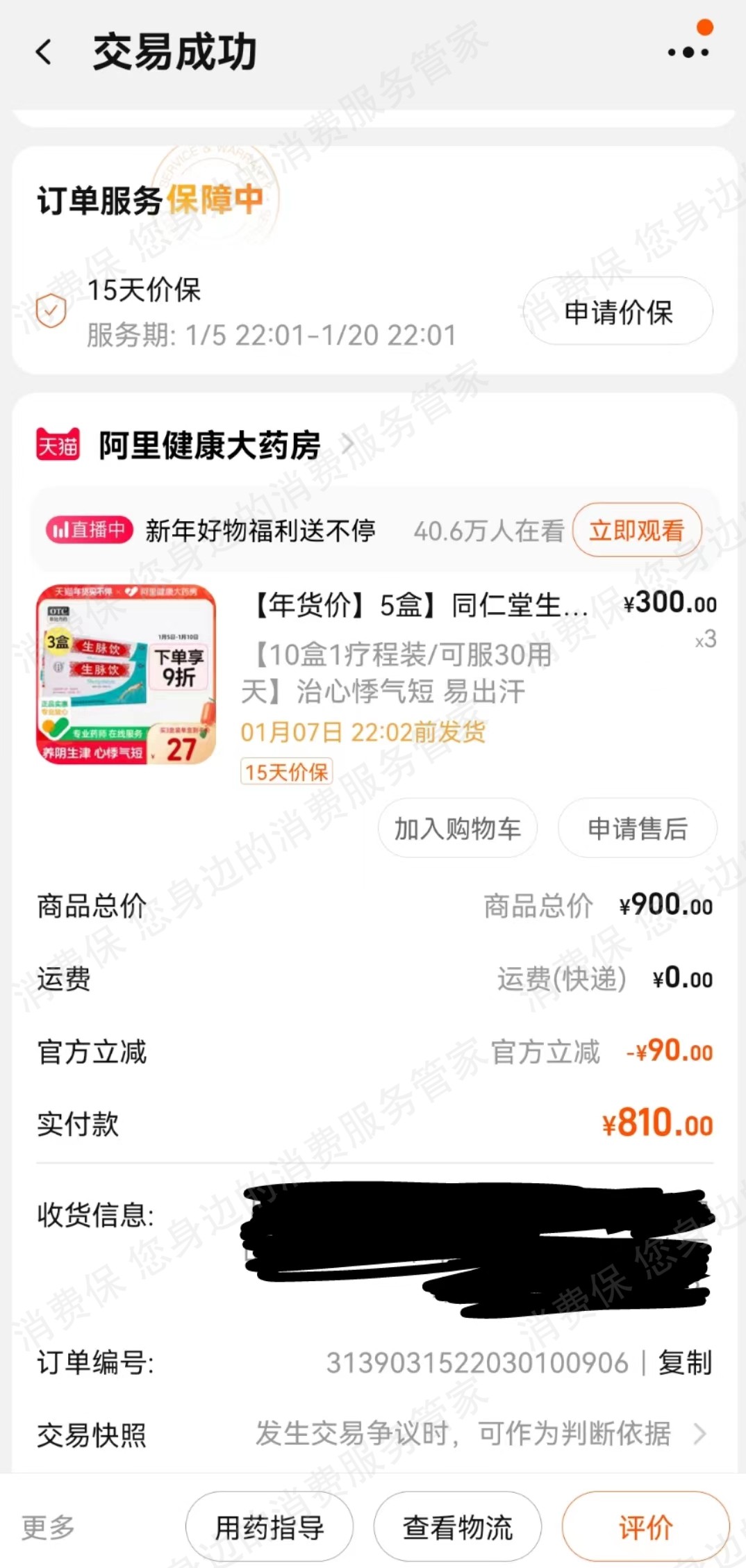Click 申请售后 button
Screen dimensions: 746x1568
(638, 828)
